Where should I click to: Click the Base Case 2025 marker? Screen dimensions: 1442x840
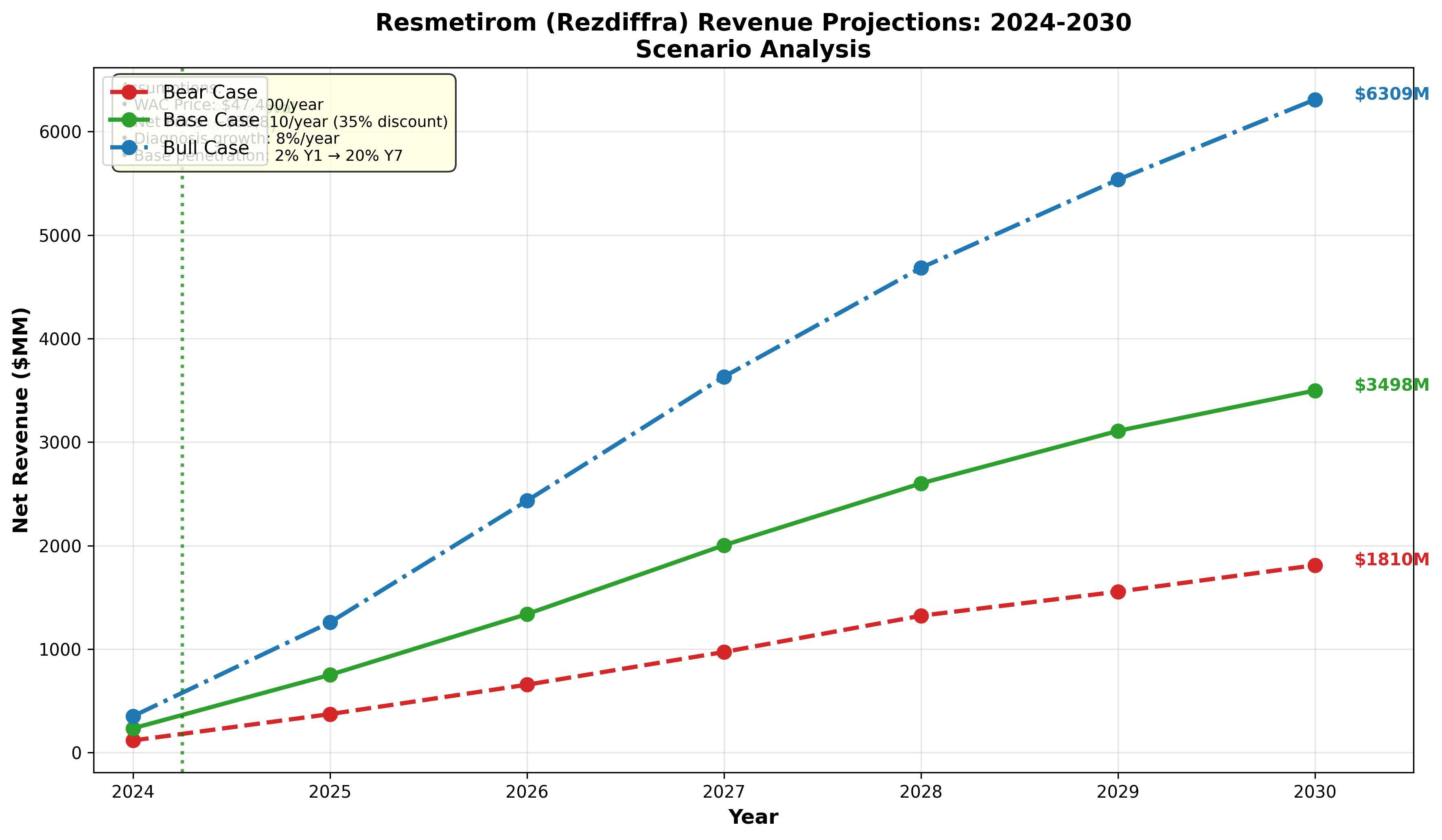click(330, 675)
